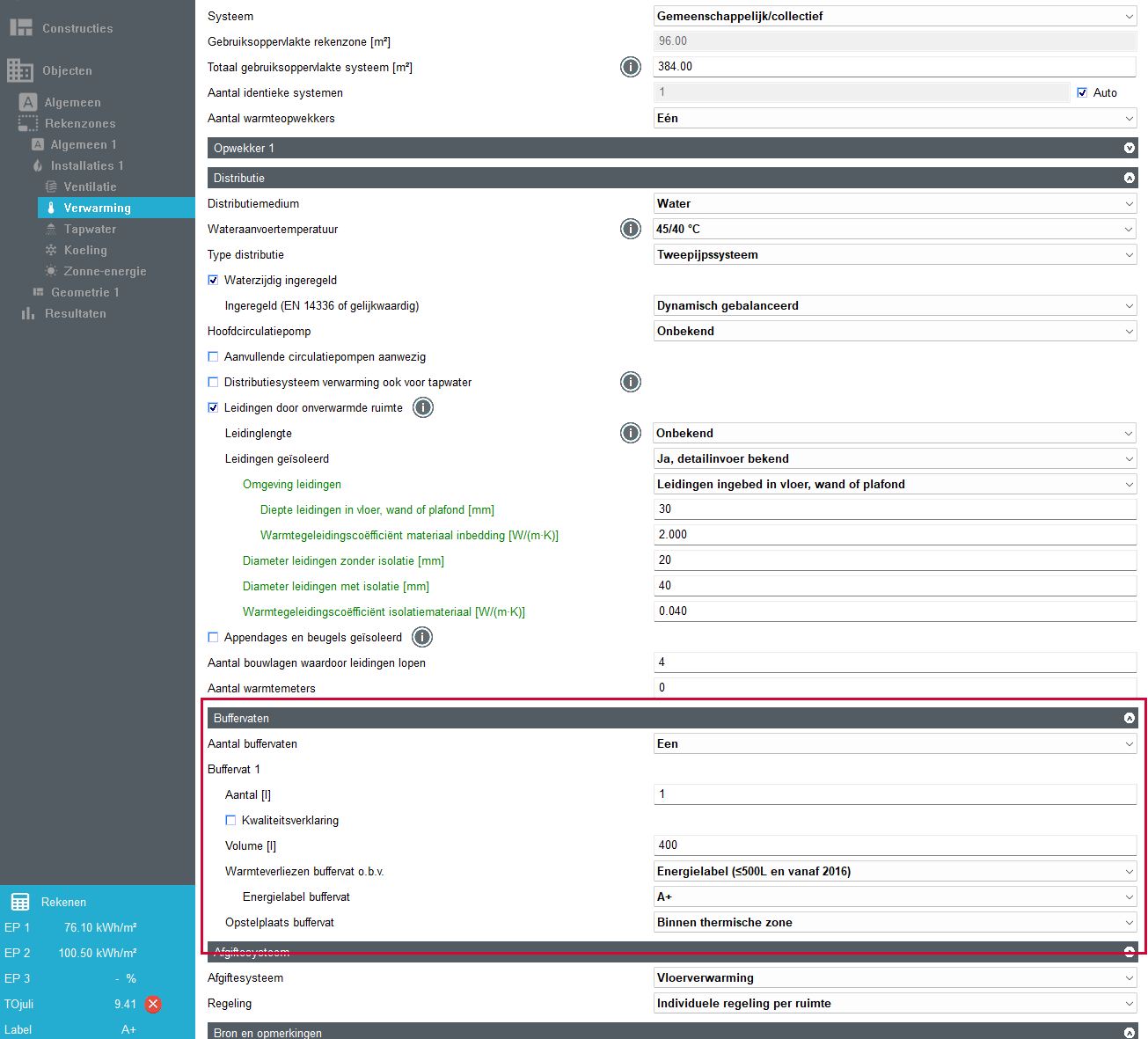Screen dimensions: 1148x1039
Task: Click the Objecten building icon
Action: (20, 70)
